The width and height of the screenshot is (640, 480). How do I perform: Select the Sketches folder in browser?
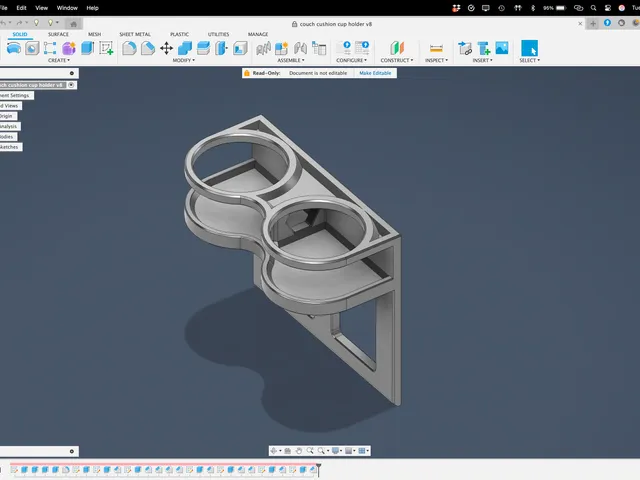pyautogui.click(x=9, y=147)
